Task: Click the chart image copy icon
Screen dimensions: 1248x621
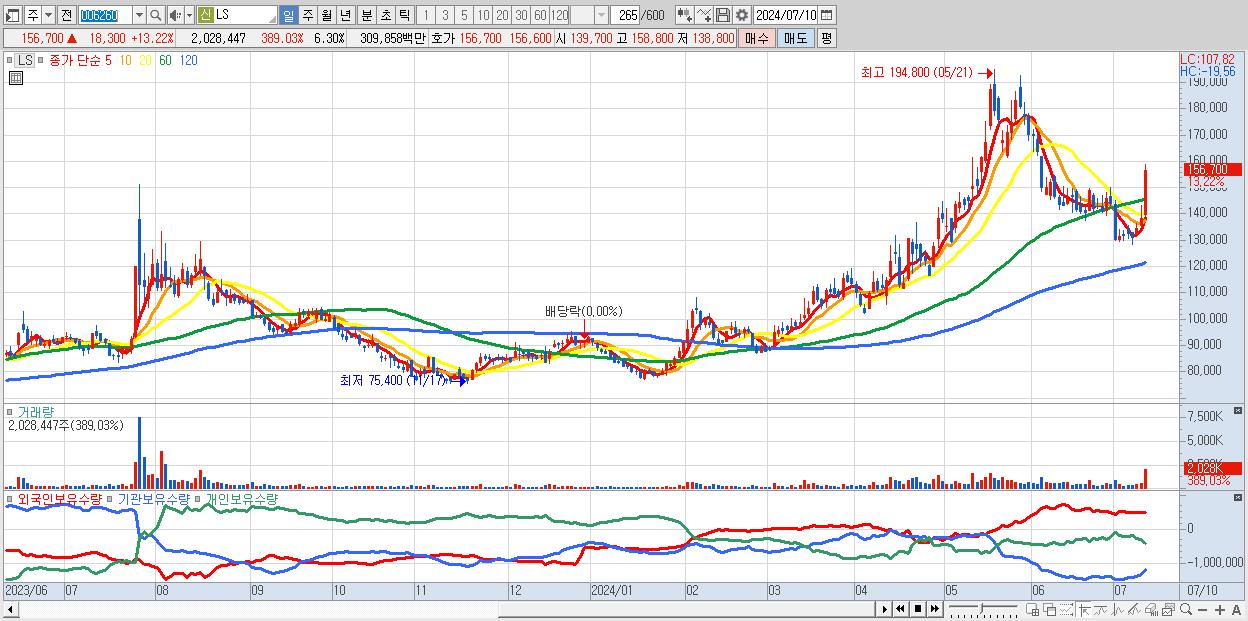Action: [x=1168, y=609]
